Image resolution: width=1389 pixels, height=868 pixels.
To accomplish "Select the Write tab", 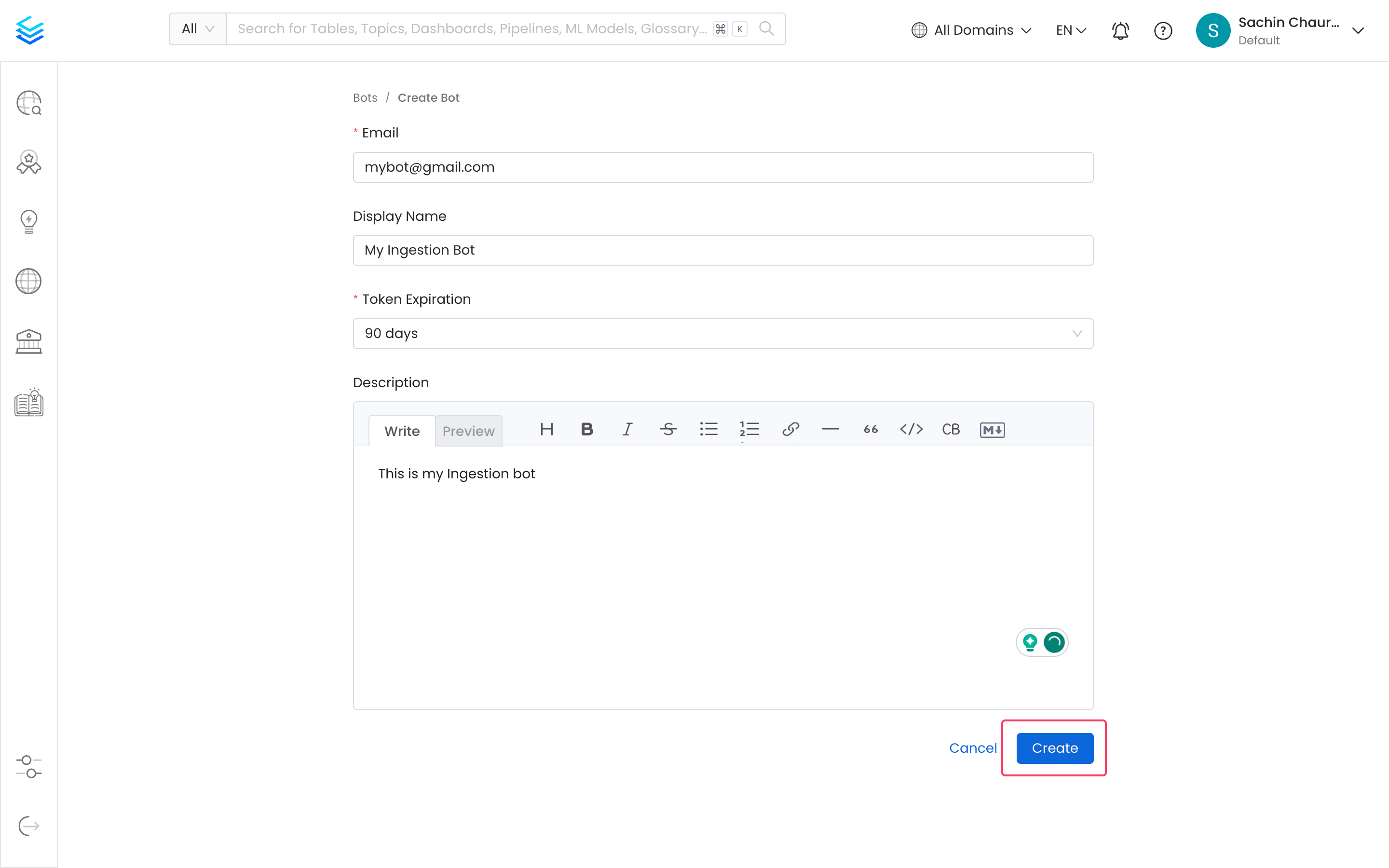I will point(402,431).
